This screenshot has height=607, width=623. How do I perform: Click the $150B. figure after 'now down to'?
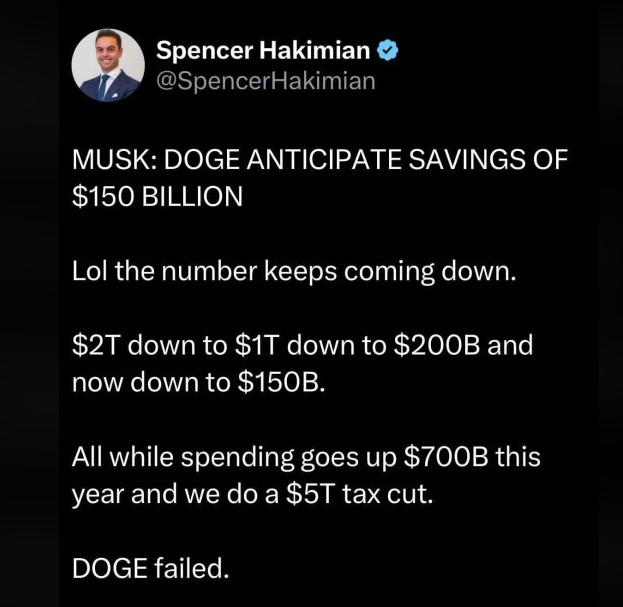pyautogui.click(x=281, y=382)
